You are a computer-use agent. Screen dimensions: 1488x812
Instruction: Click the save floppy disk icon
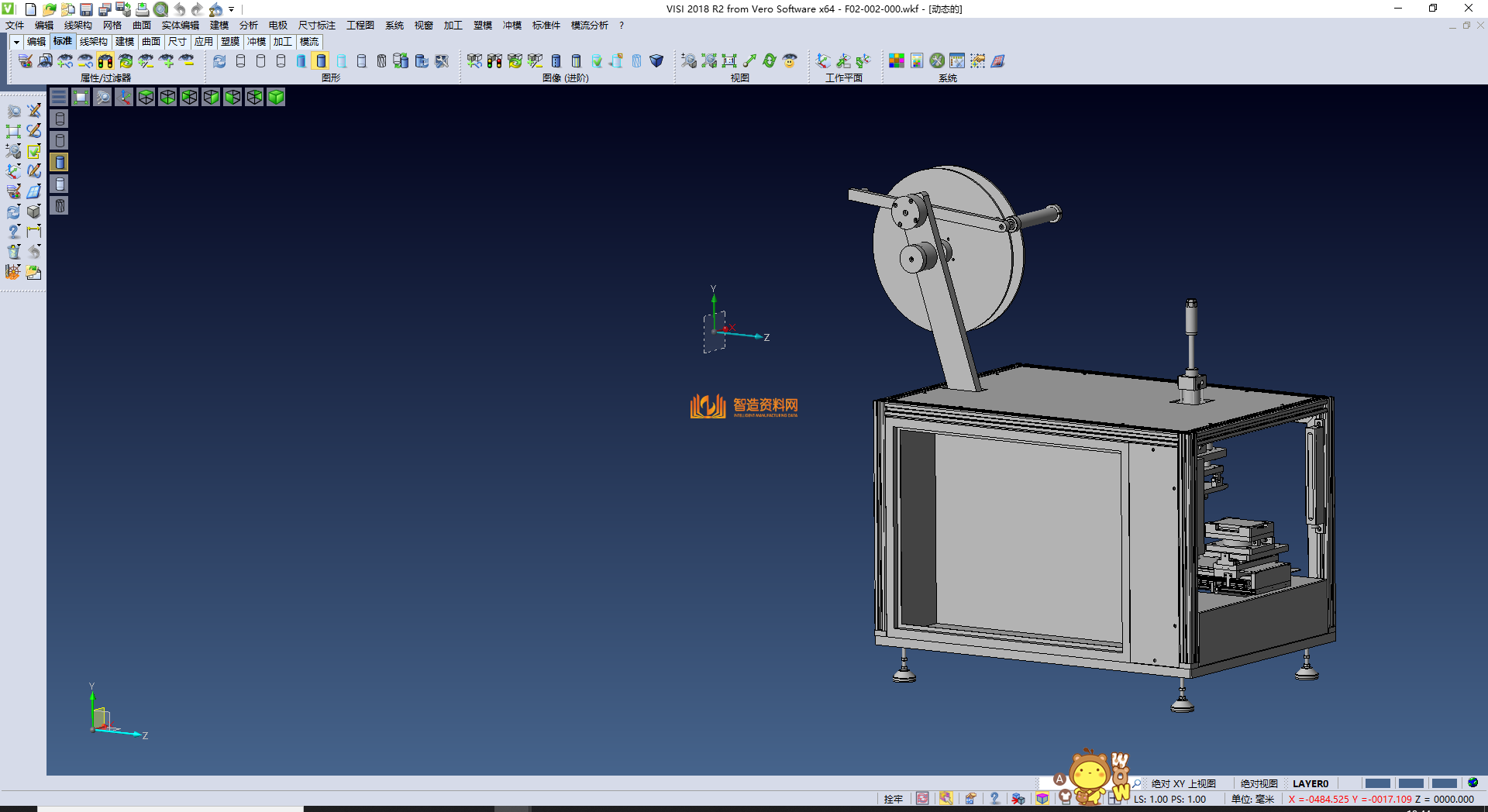click(86, 9)
